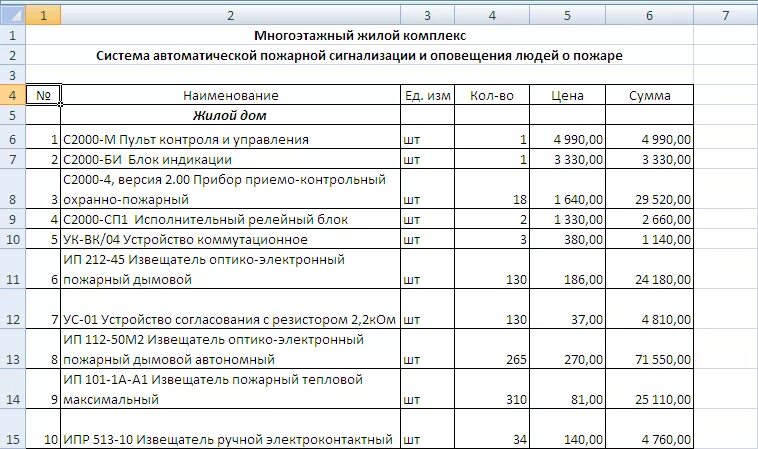Screen dimensions: 758x449
Task: Click price cell 4 990,00 in Цена column
Action: tap(568, 137)
